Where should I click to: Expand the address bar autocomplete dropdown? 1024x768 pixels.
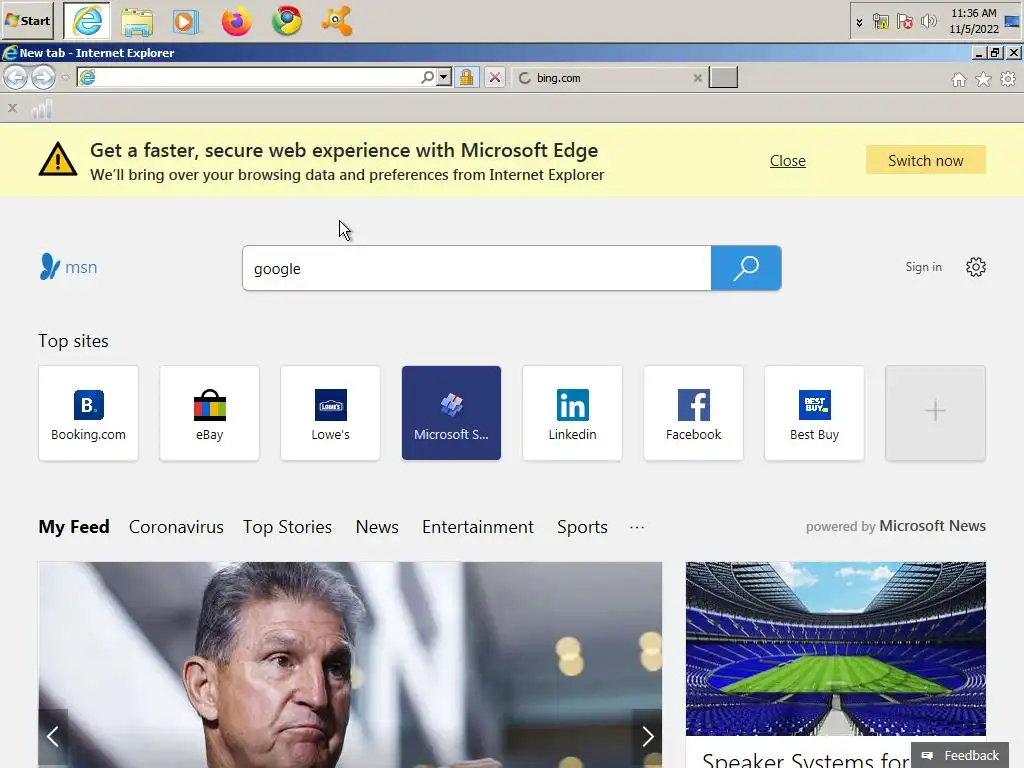pyautogui.click(x=444, y=78)
